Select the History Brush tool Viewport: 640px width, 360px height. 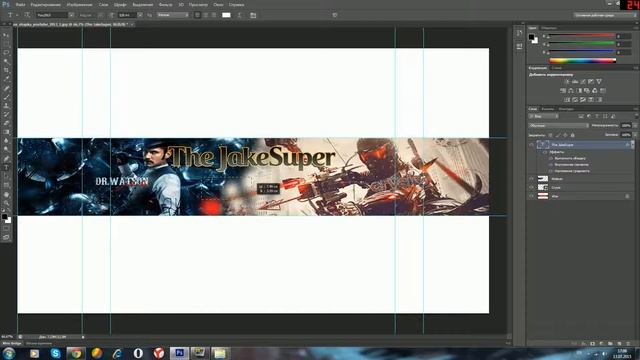point(6,115)
